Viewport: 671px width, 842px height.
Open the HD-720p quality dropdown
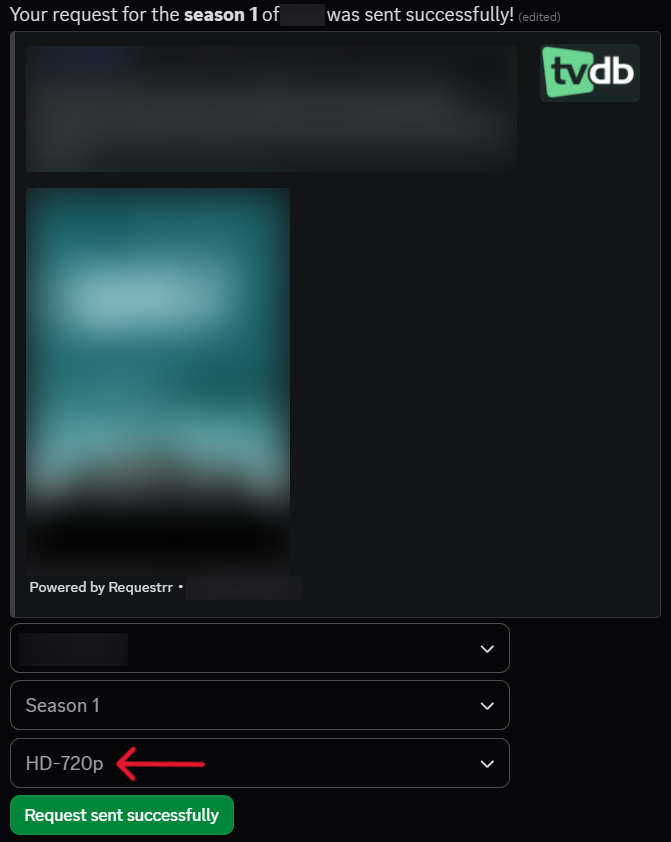coord(260,763)
